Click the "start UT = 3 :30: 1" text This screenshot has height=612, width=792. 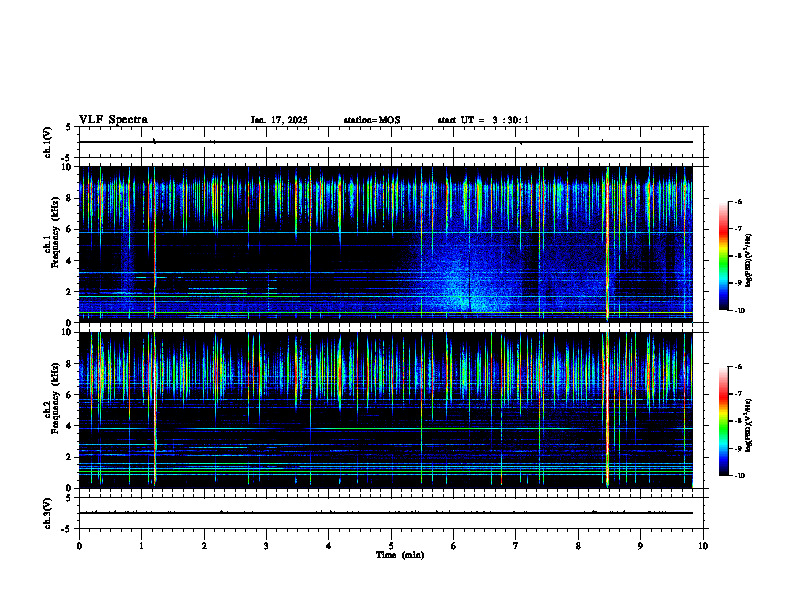(483, 120)
